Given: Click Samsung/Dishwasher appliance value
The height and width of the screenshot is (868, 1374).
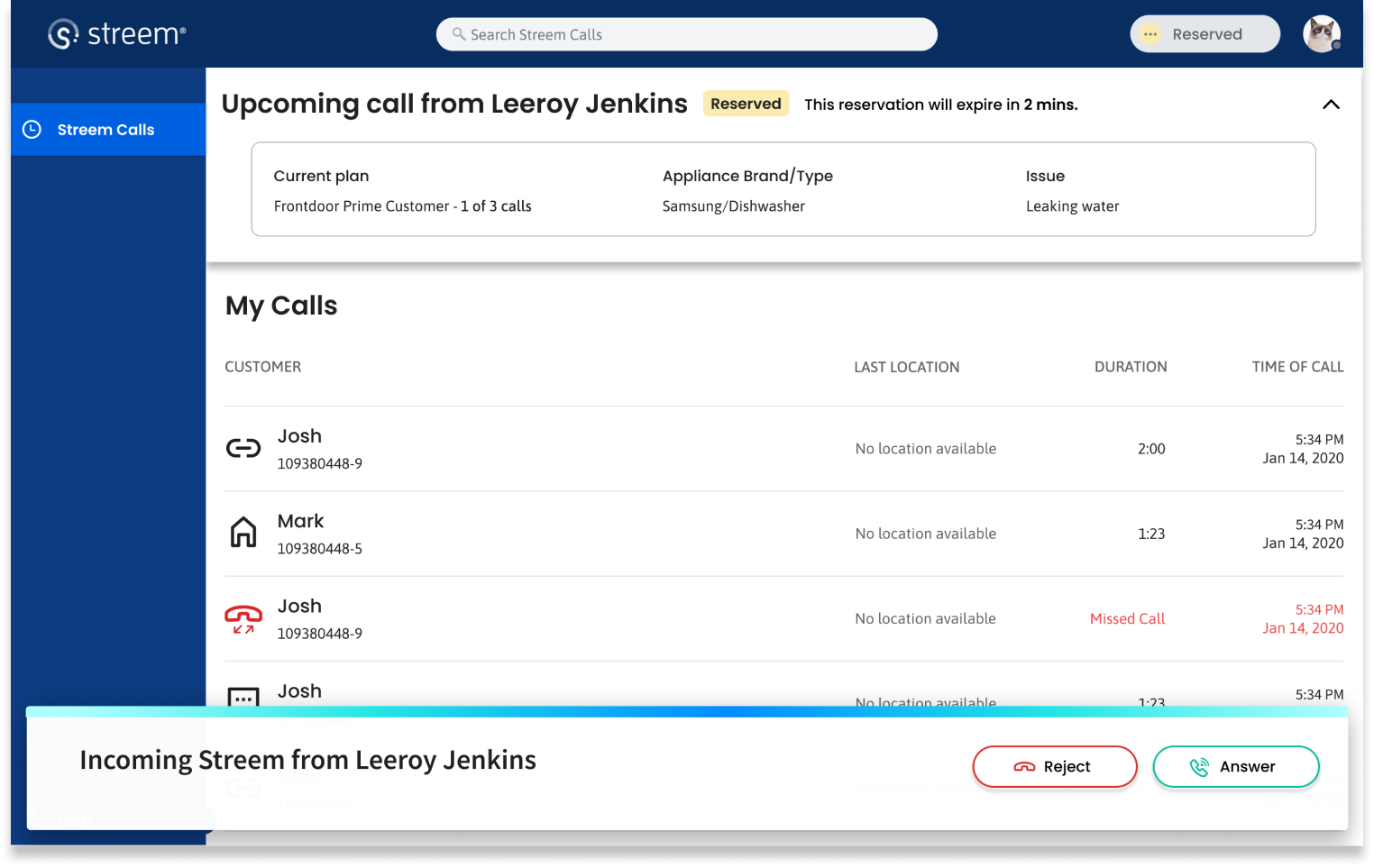Looking at the screenshot, I should [734, 206].
